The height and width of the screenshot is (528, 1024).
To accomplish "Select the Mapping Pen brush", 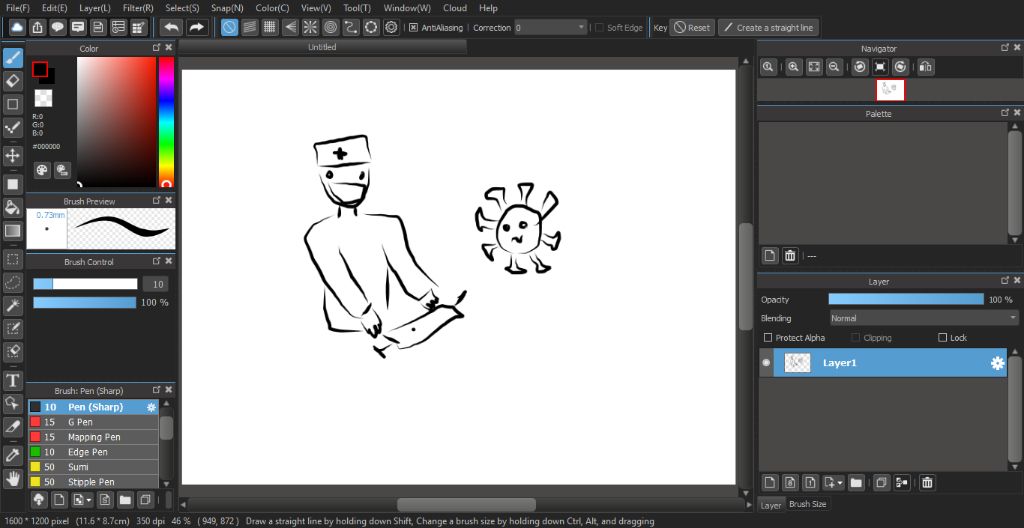I will pyautogui.click(x=93, y=437).
